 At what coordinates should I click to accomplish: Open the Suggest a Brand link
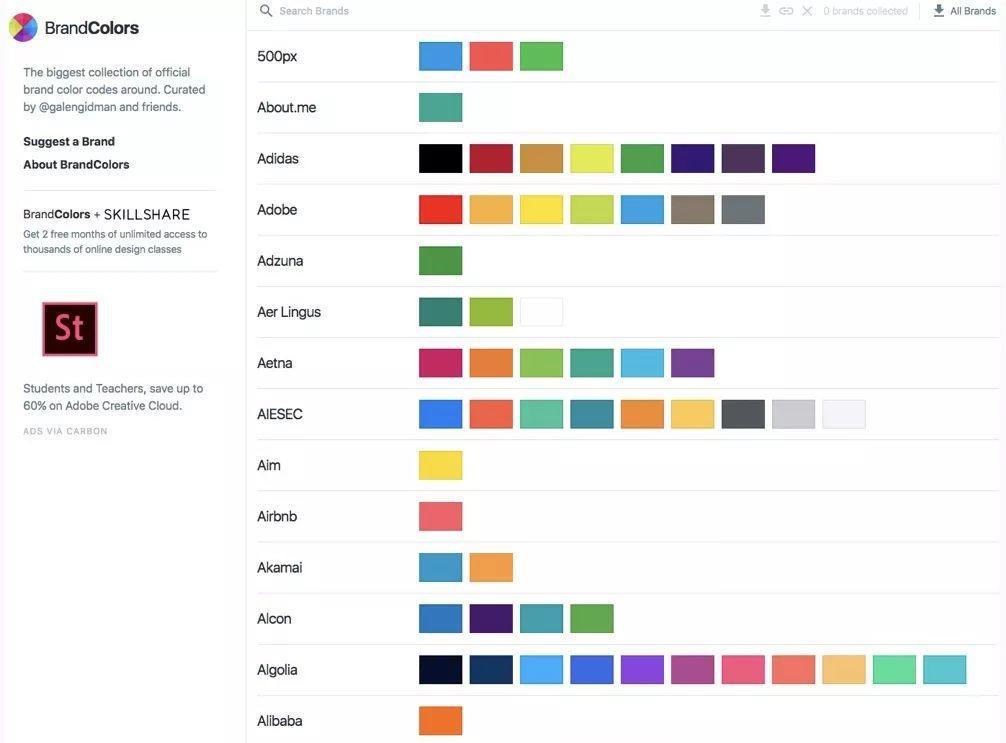pyautogui.click(x=69, y=142)
